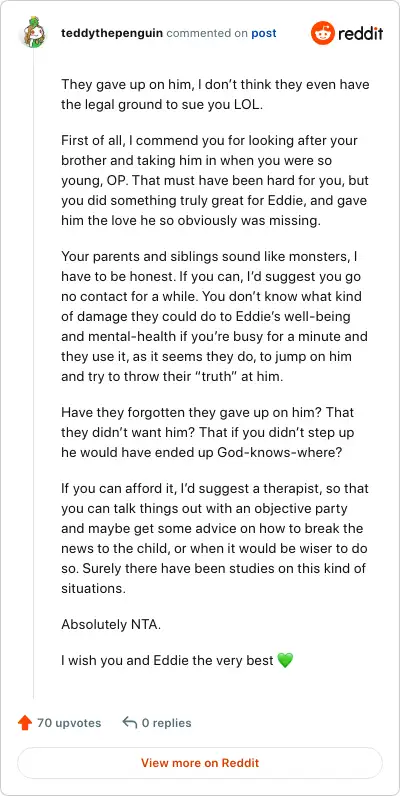Click the paragraph starting 'First of all'
The image size is (400, 796).
click(x=214, y=181)
